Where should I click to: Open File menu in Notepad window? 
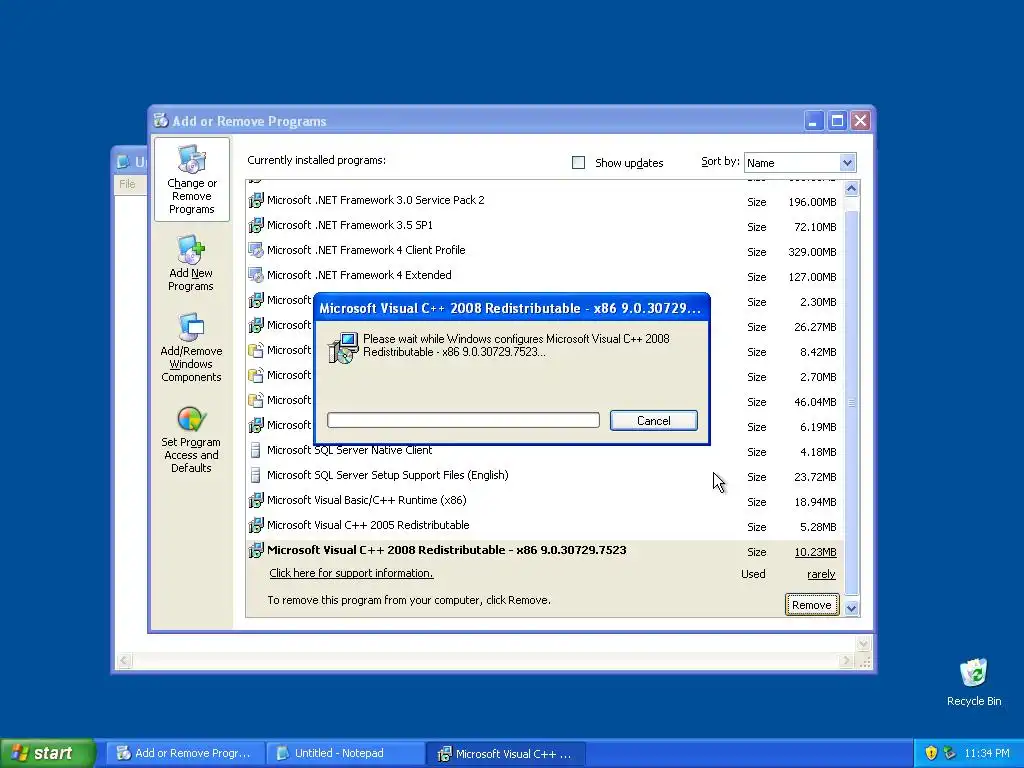click(127, 184)
